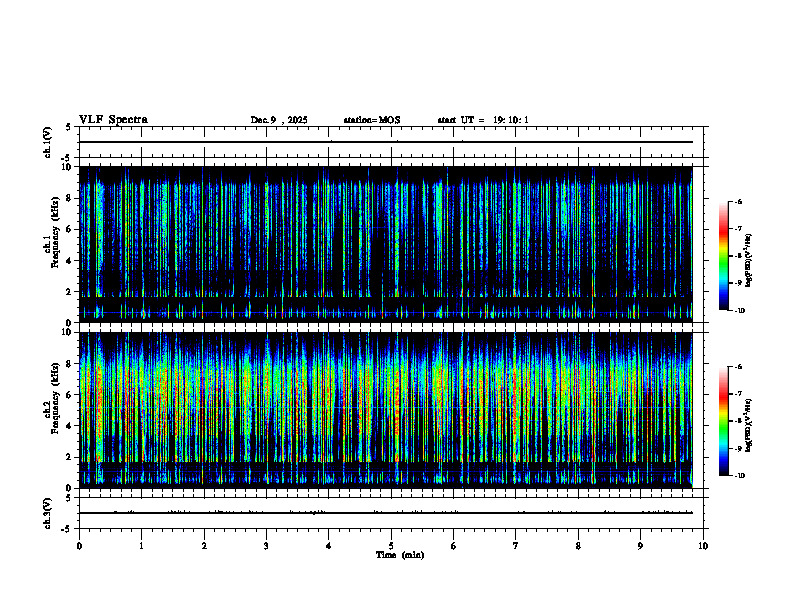
Task: Click the 8 kHz tick on ch.1 axis
Action: coord(70,198)
